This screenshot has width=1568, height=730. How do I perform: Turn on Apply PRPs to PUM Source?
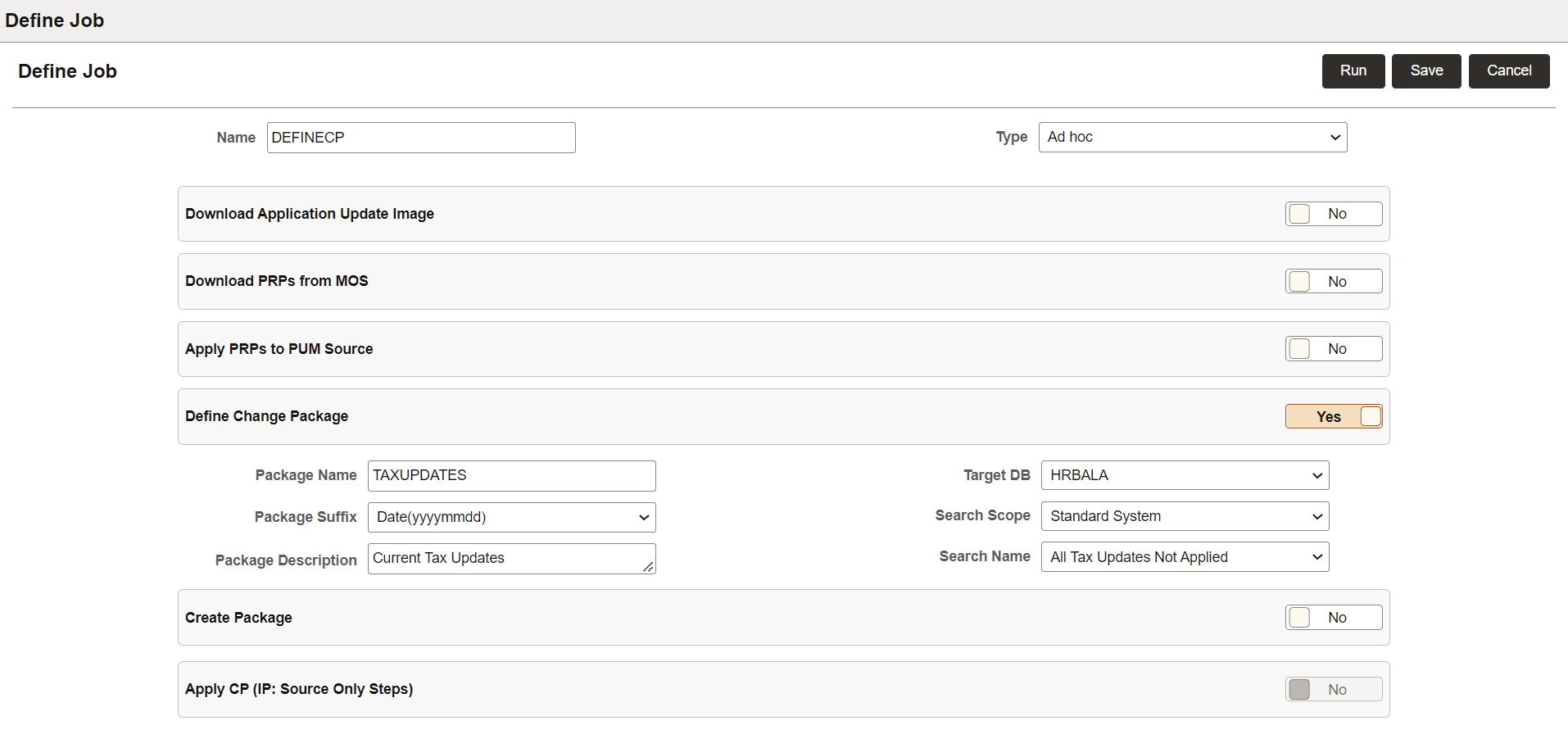pos(1333,349)
